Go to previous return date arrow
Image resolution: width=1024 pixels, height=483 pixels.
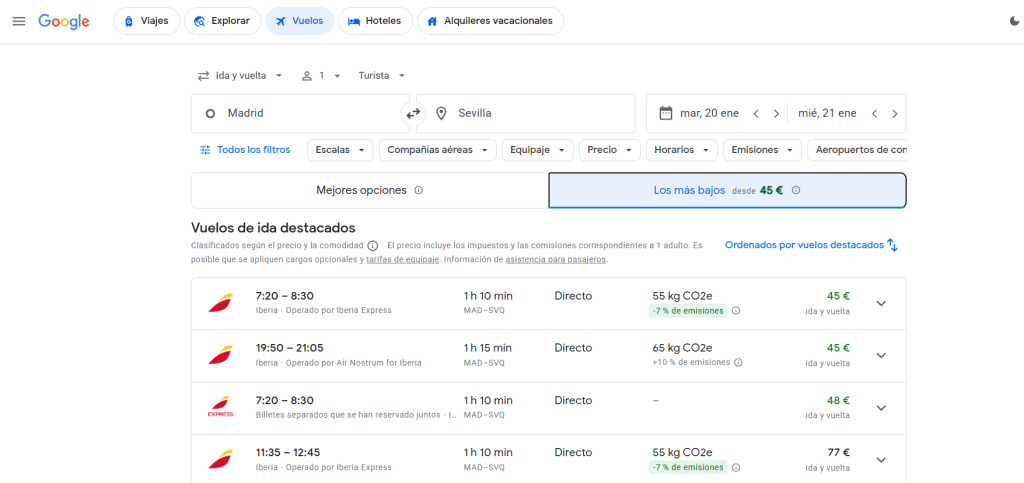(x=874, y=114)
